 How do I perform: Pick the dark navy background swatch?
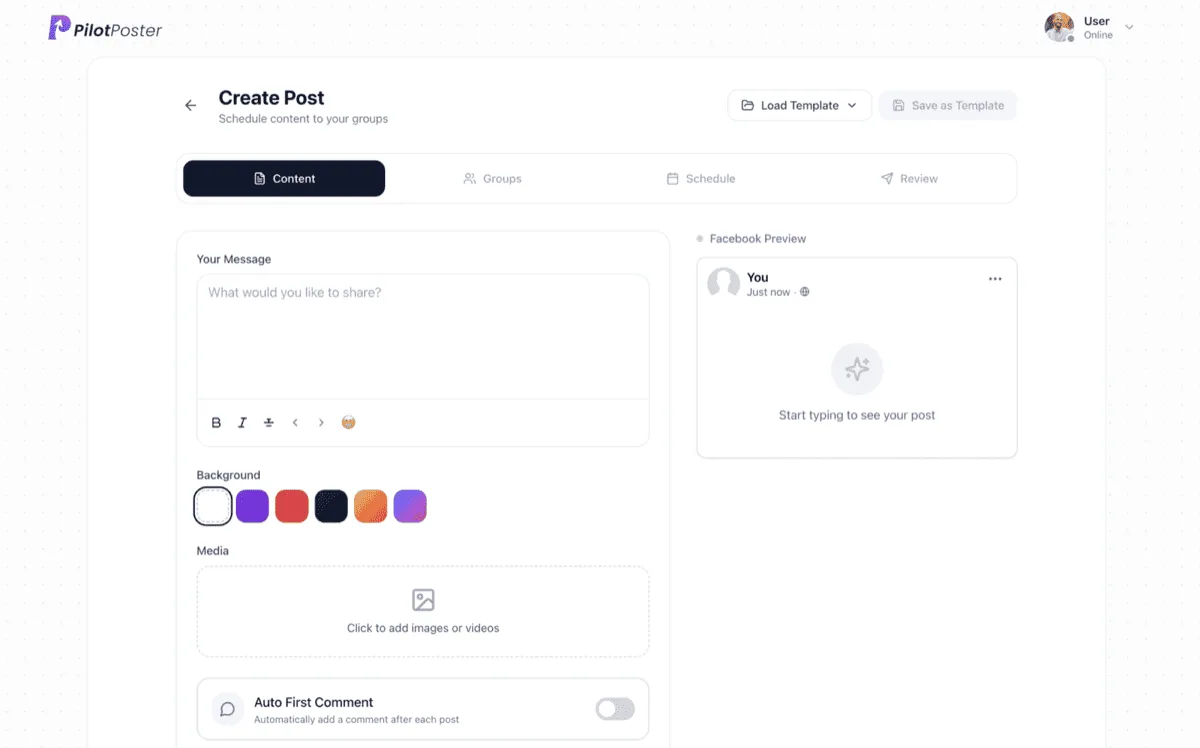(x=331, y=506)
